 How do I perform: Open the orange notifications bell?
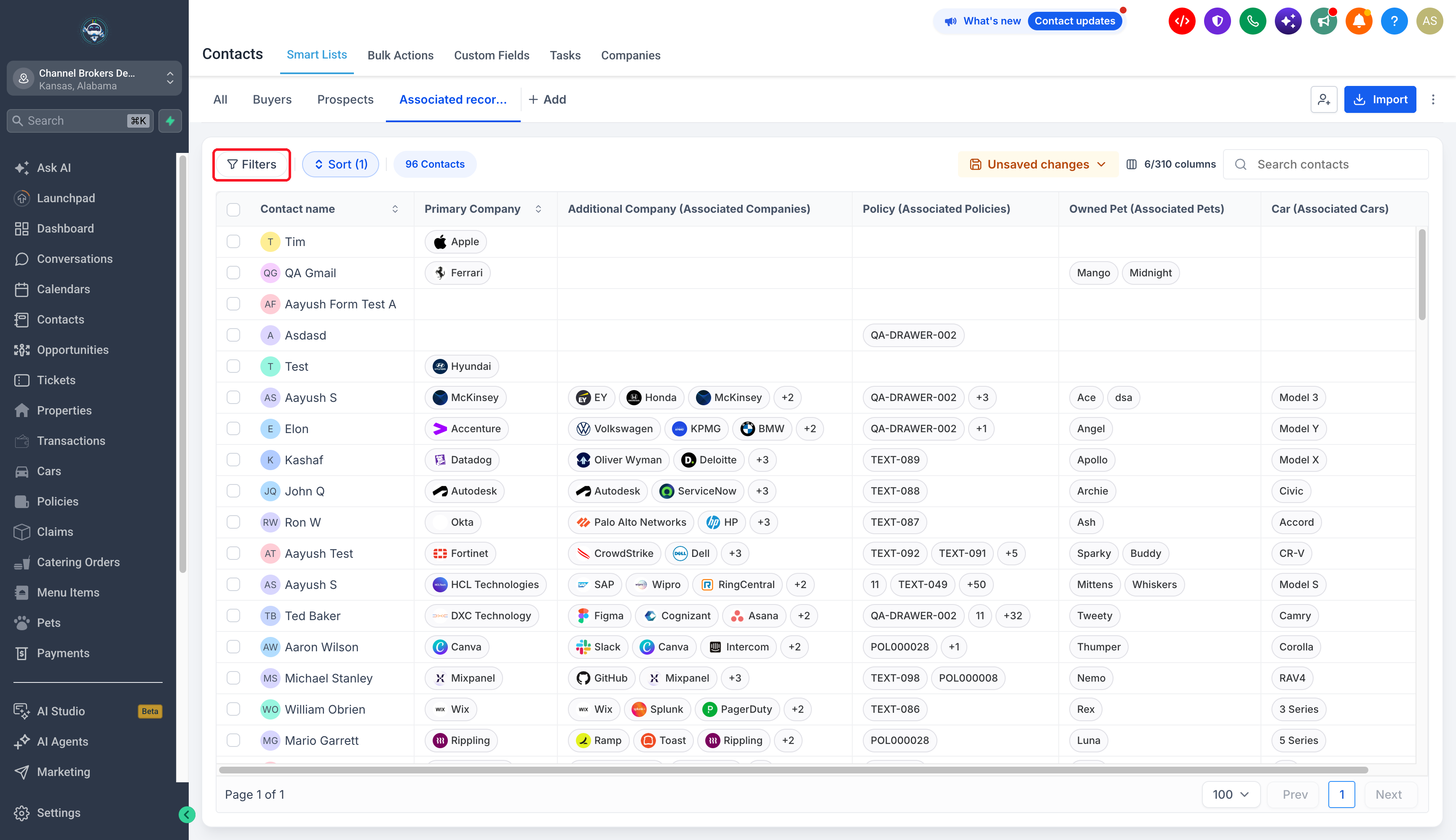(1359, 21)
